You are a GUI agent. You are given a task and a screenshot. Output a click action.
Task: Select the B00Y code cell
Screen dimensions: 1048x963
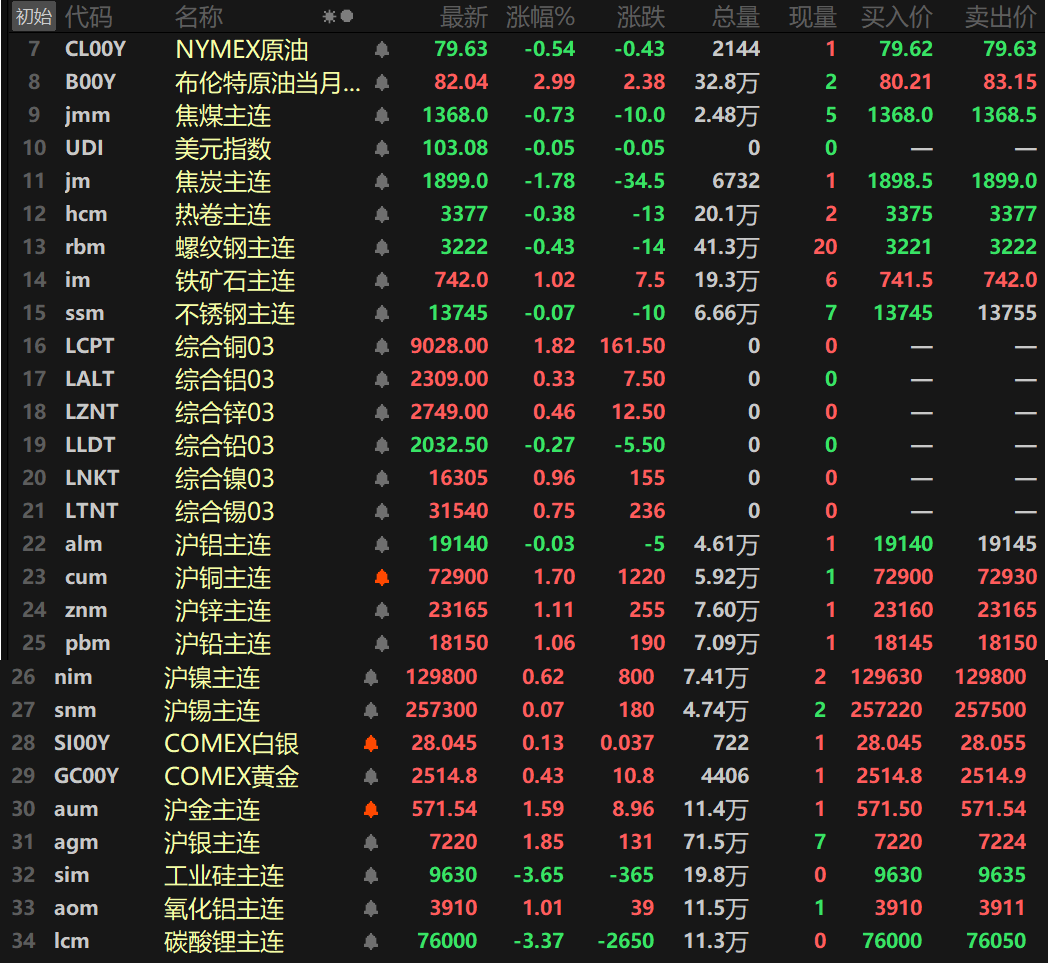point(91,82)
